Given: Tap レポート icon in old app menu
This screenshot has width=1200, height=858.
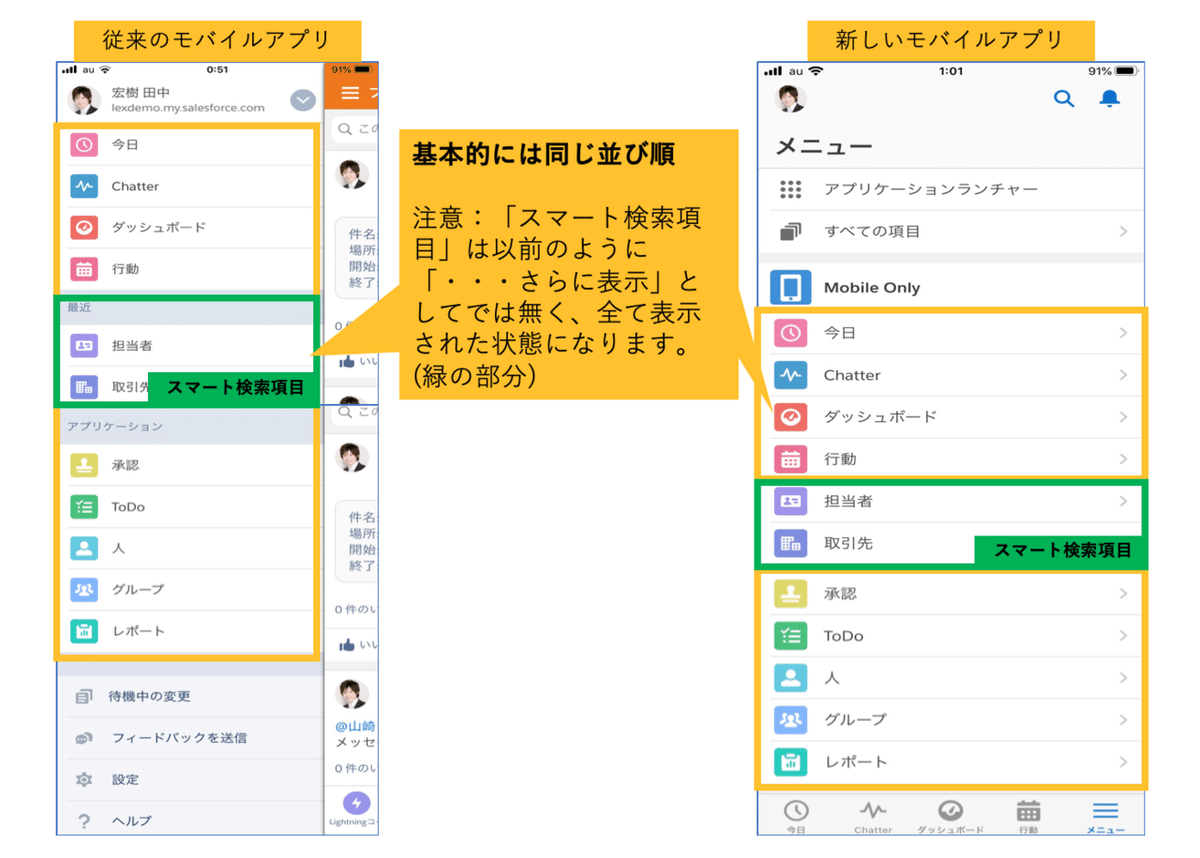Looking at the screenshot, I should point(84,631).
